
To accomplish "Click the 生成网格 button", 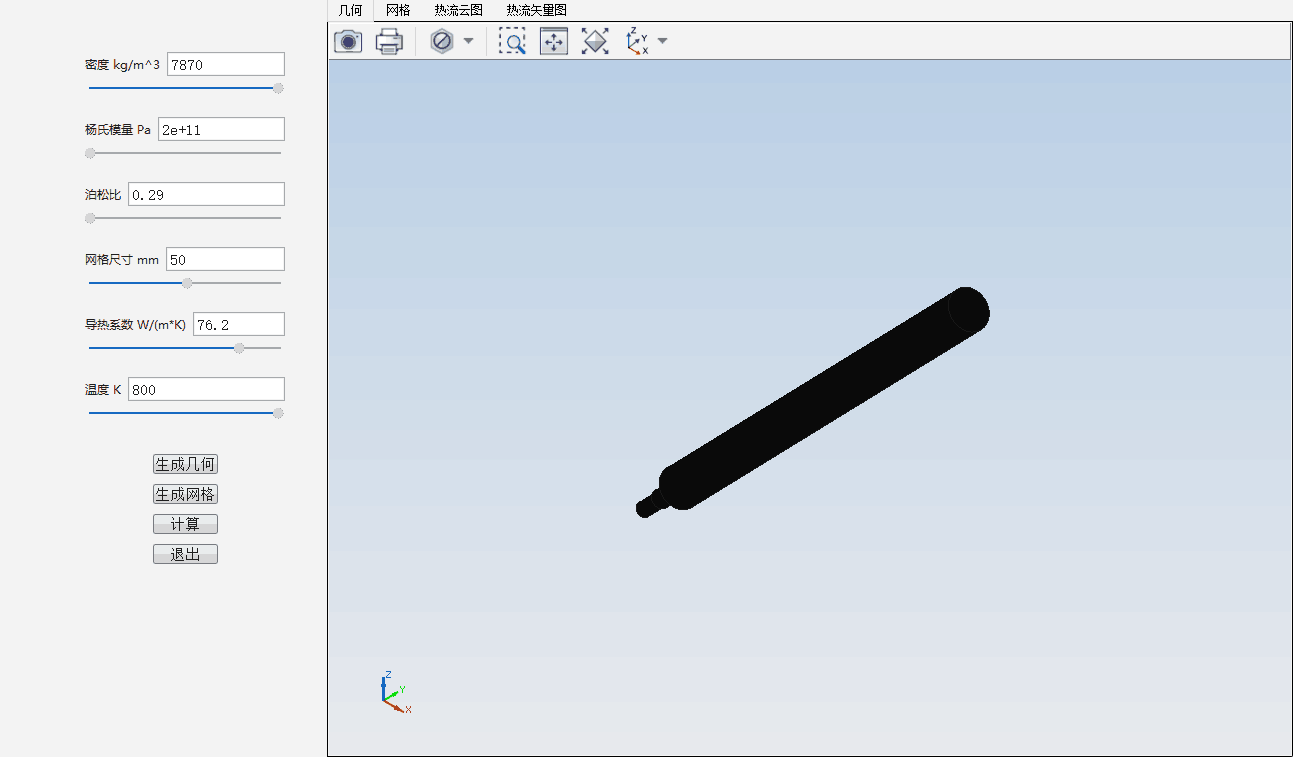I will pyautogui.click(x=185, y=494).
